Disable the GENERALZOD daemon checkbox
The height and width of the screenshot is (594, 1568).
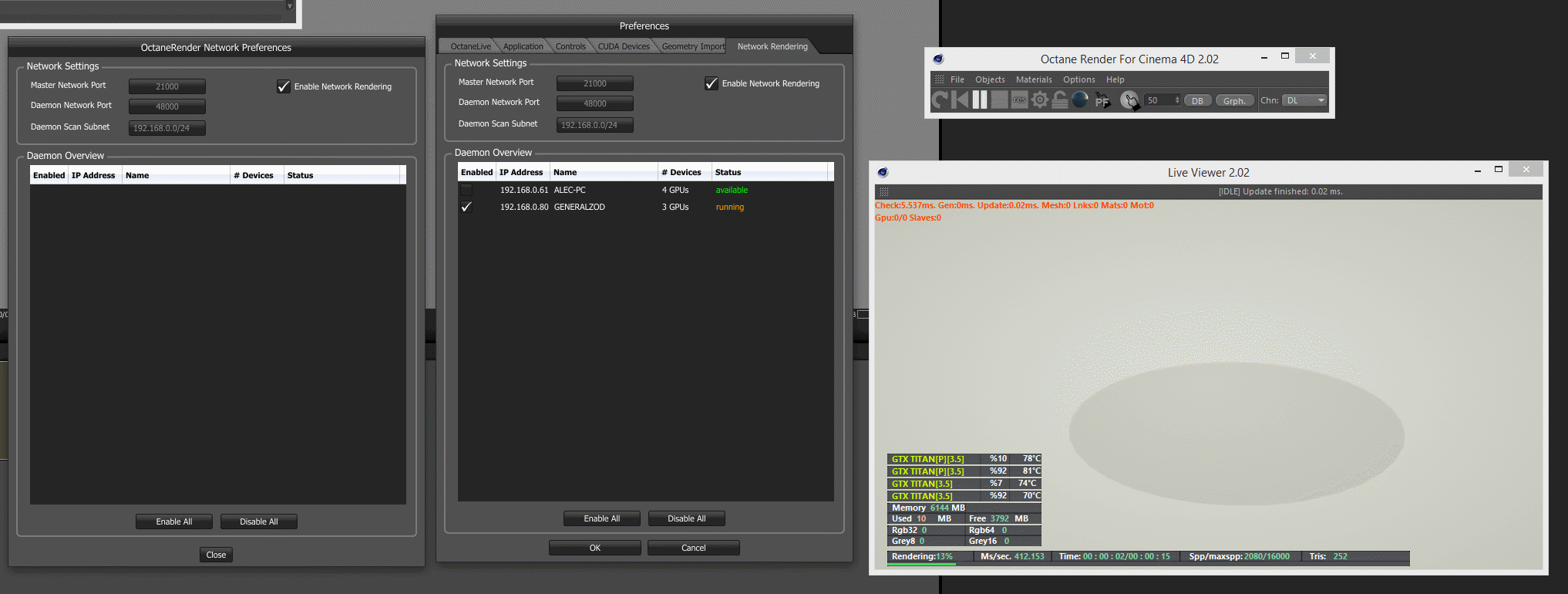(466, 207)
